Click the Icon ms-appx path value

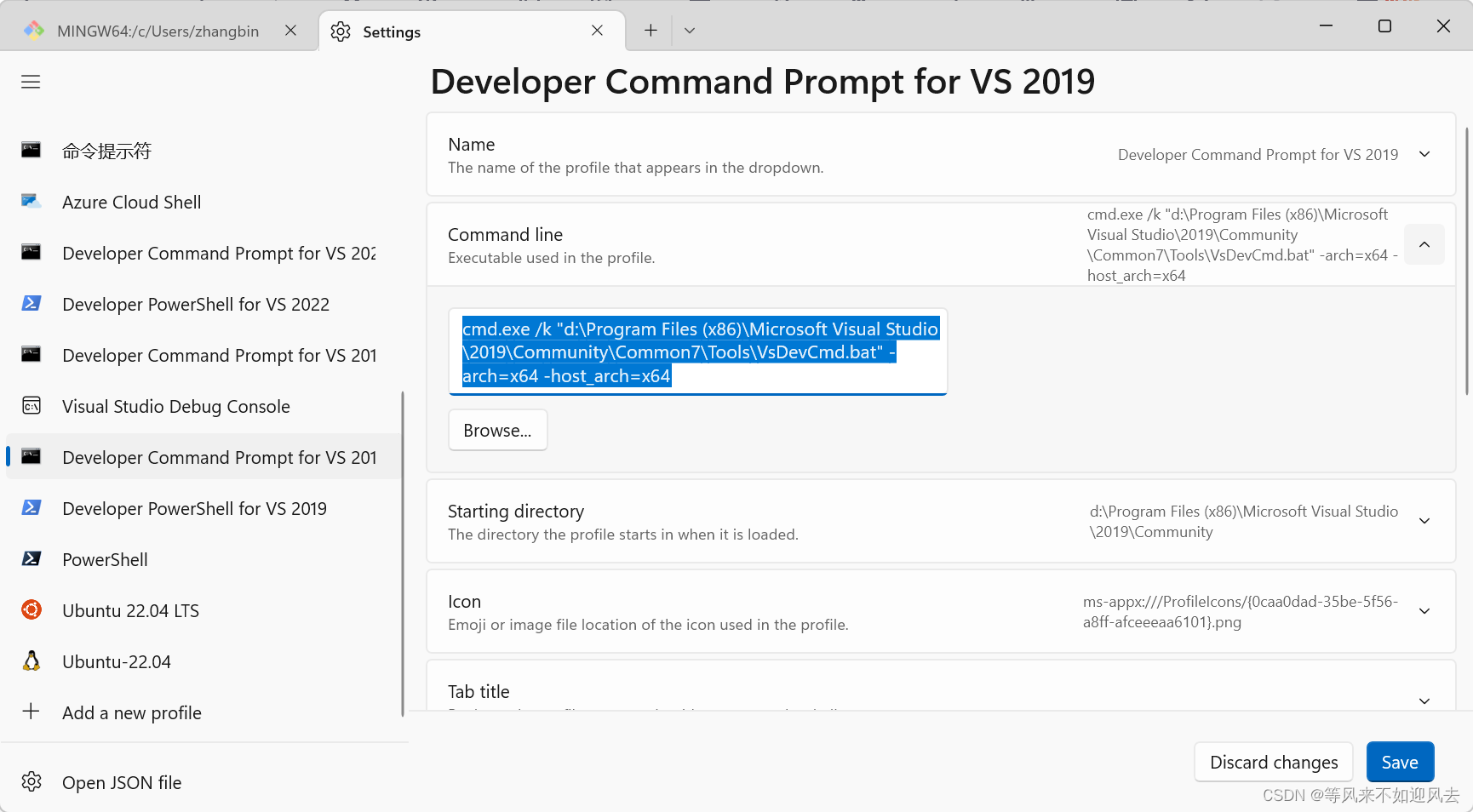(x=1240, y=612)
